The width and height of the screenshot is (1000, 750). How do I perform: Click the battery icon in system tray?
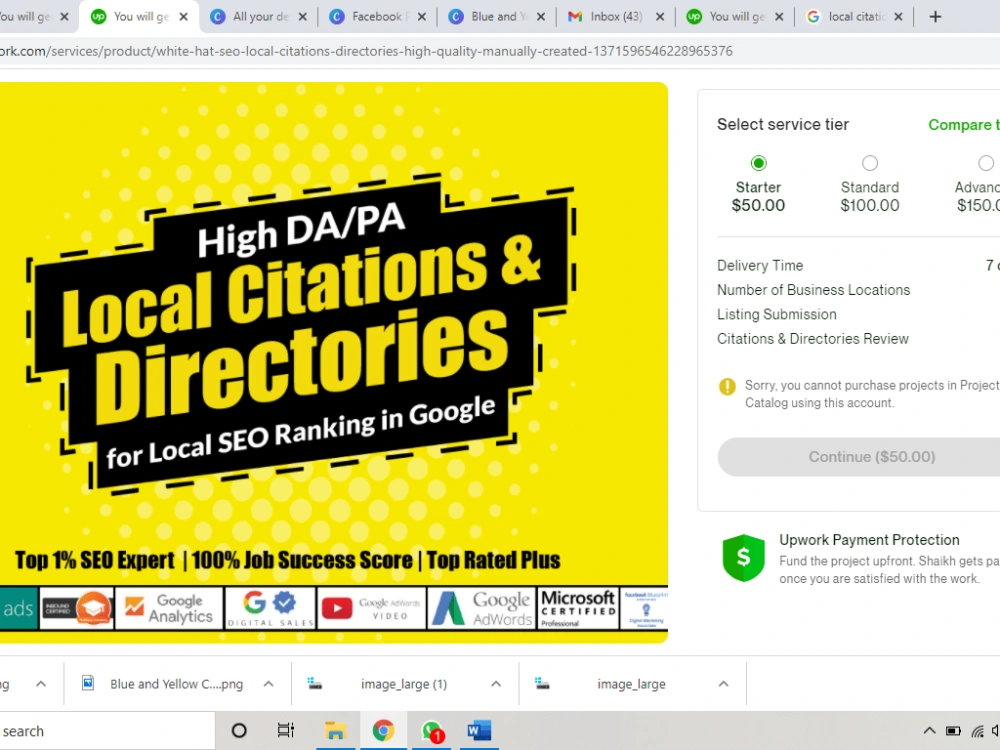[953, 731]
